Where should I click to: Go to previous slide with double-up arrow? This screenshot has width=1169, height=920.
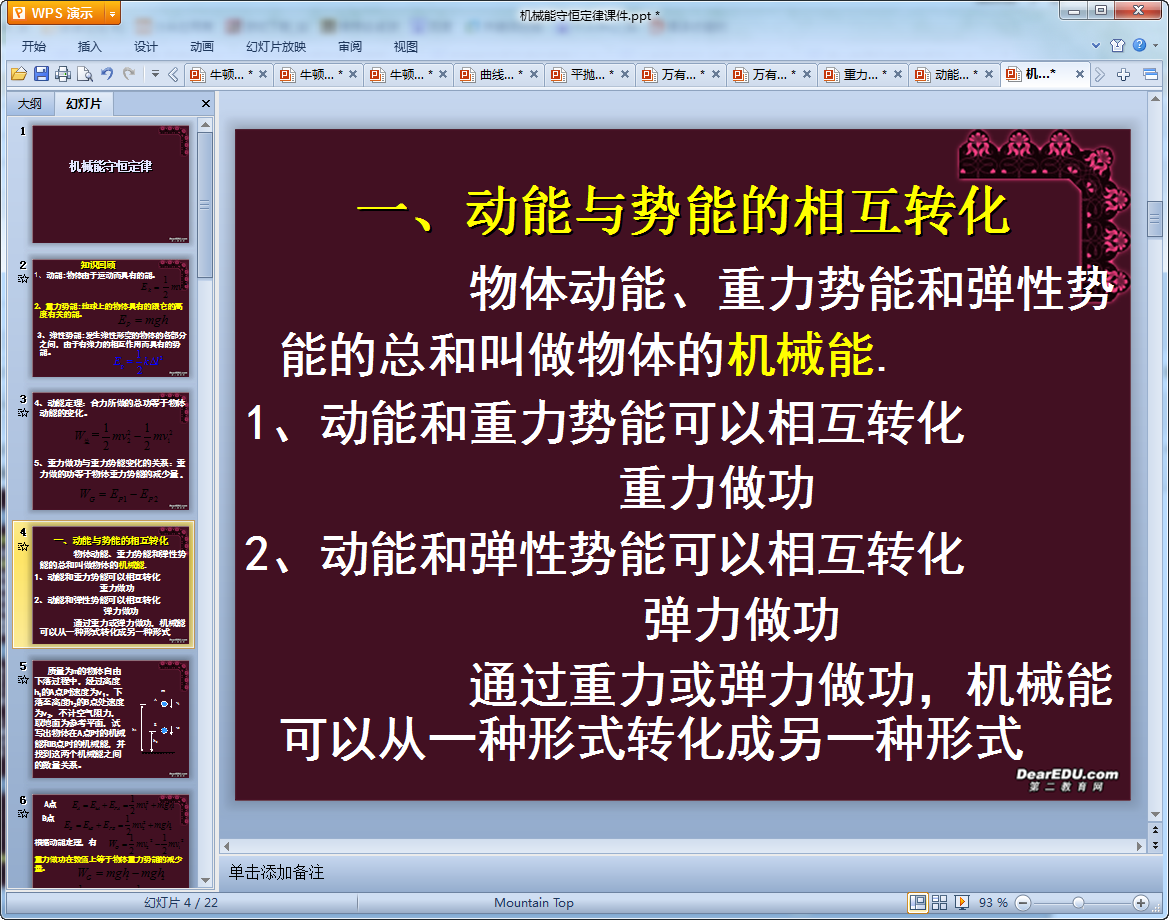point(1155,829)
